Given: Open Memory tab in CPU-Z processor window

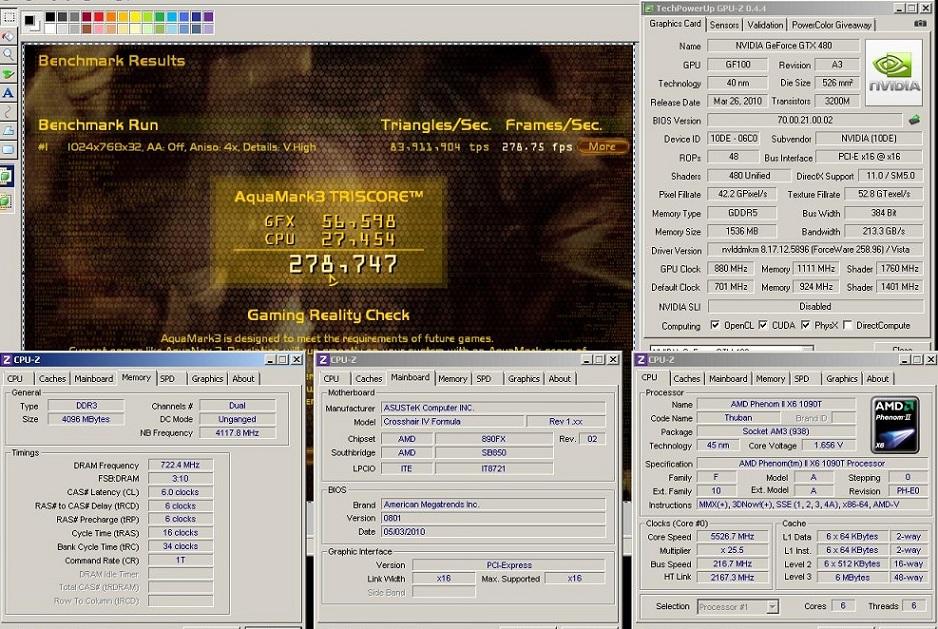Looking at the screenshot, I should click(x=770, y=378).
